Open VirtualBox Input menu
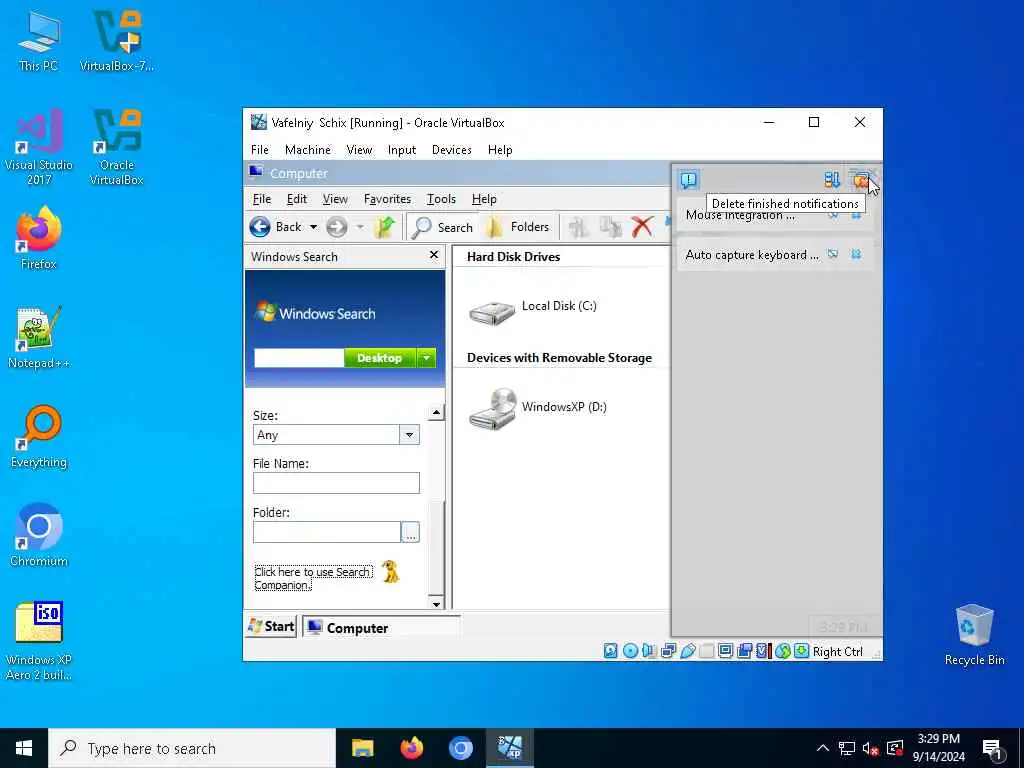1024x768 pixels. (x=402, y=150)
